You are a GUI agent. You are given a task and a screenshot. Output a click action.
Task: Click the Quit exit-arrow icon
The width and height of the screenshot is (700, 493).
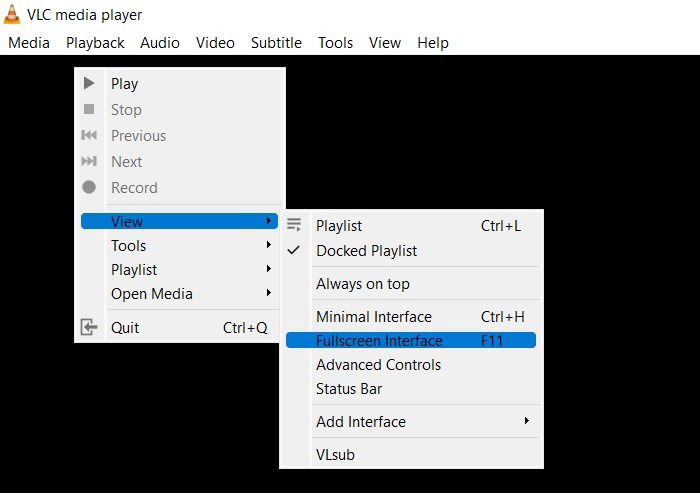[89, 327]
